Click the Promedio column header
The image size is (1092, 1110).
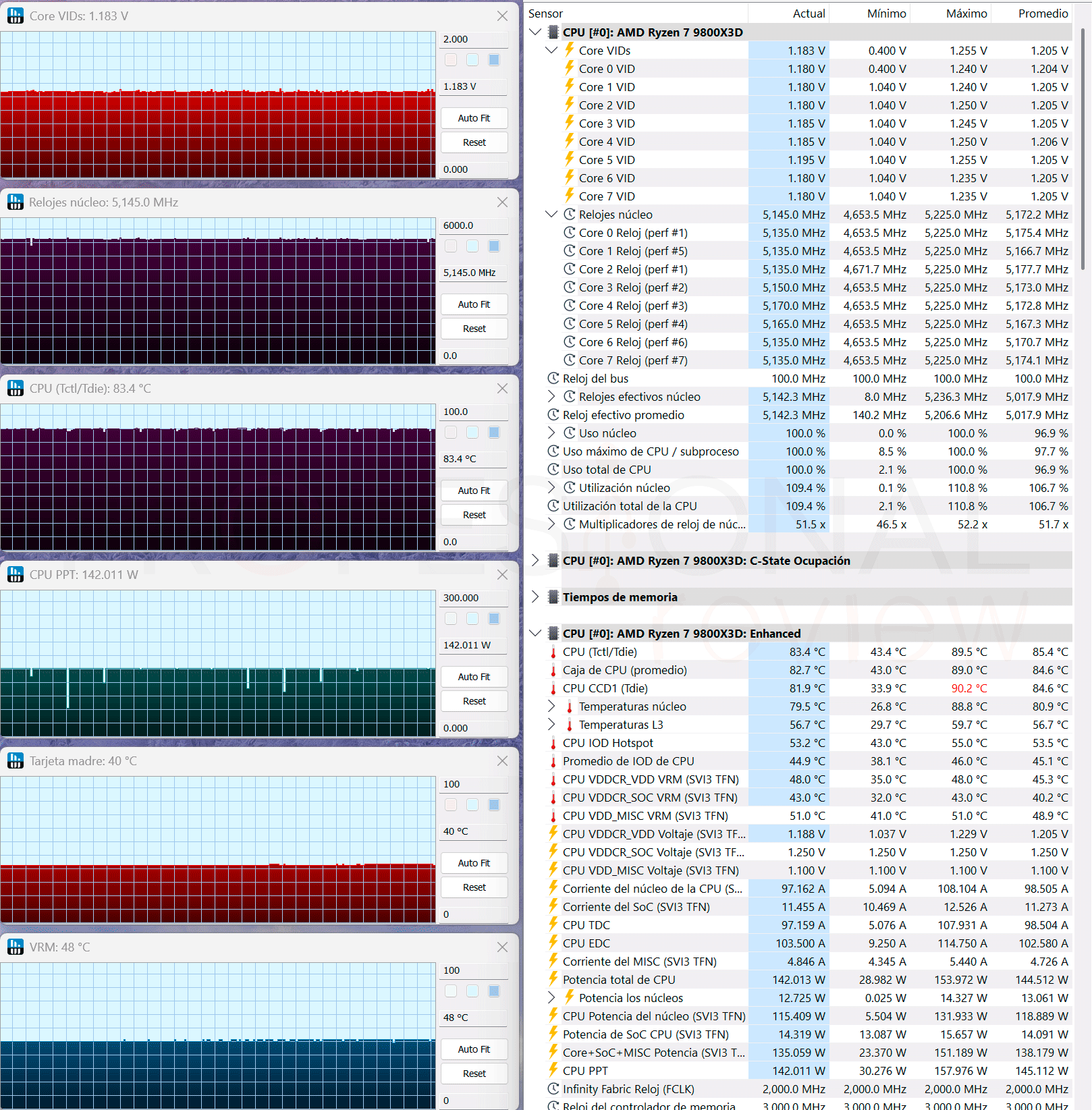[1031, 13]
